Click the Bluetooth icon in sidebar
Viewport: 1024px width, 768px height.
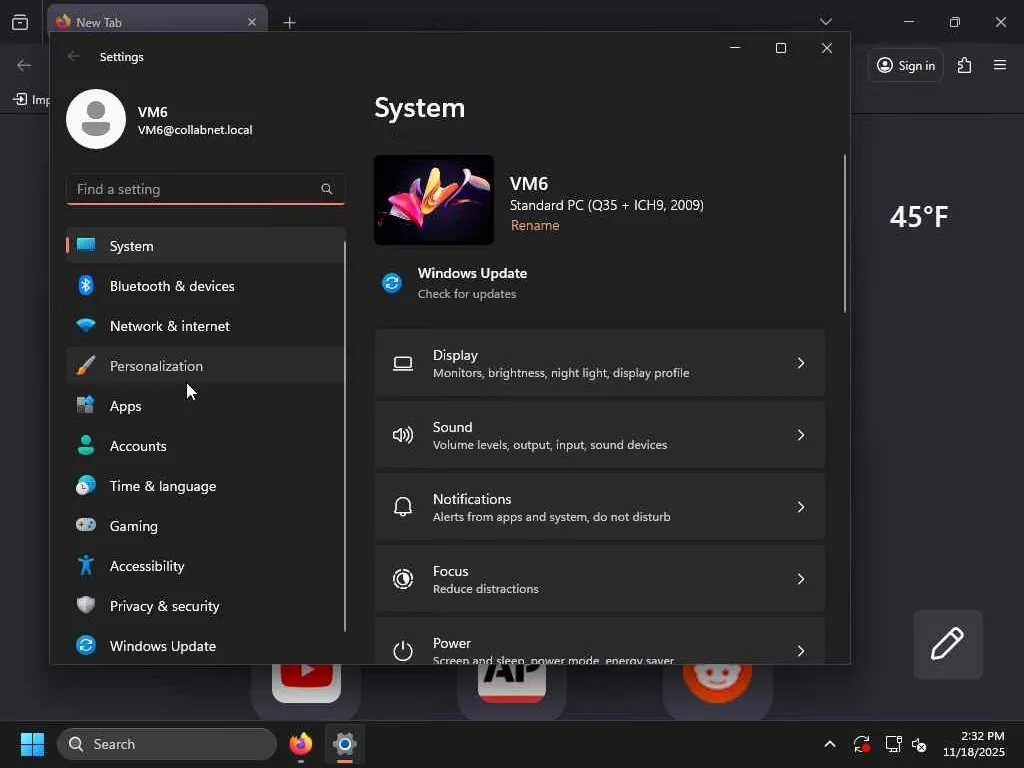coord(86,285)
